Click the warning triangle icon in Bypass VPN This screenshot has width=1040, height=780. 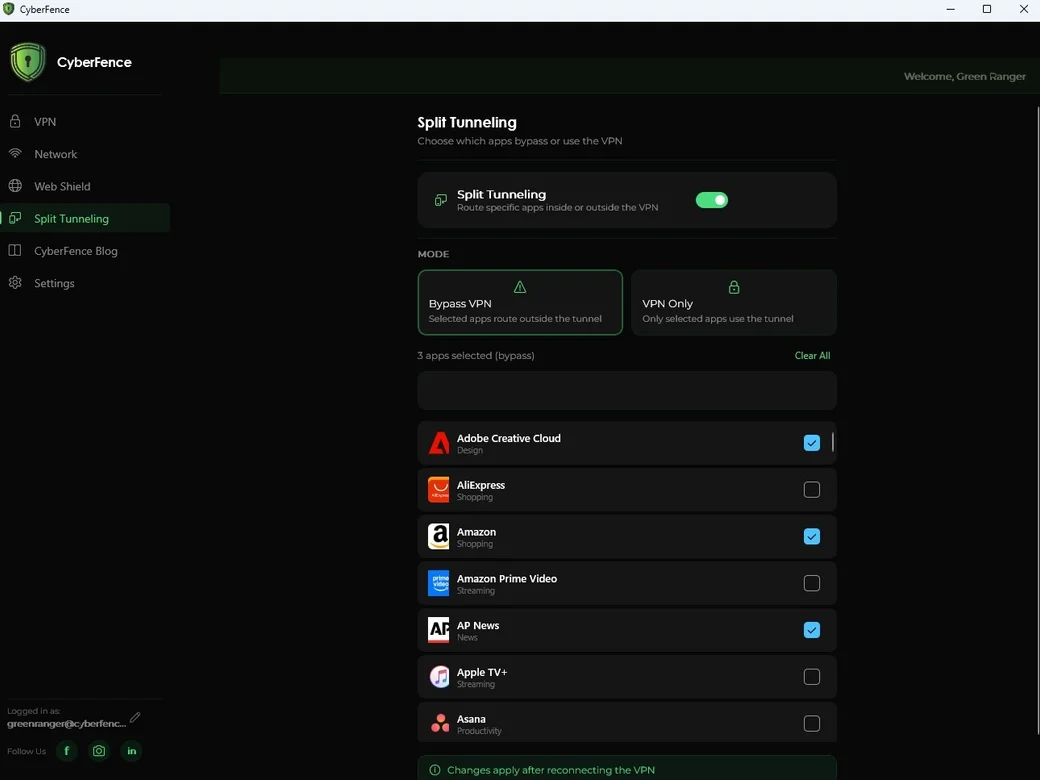[x=520, y=287]
